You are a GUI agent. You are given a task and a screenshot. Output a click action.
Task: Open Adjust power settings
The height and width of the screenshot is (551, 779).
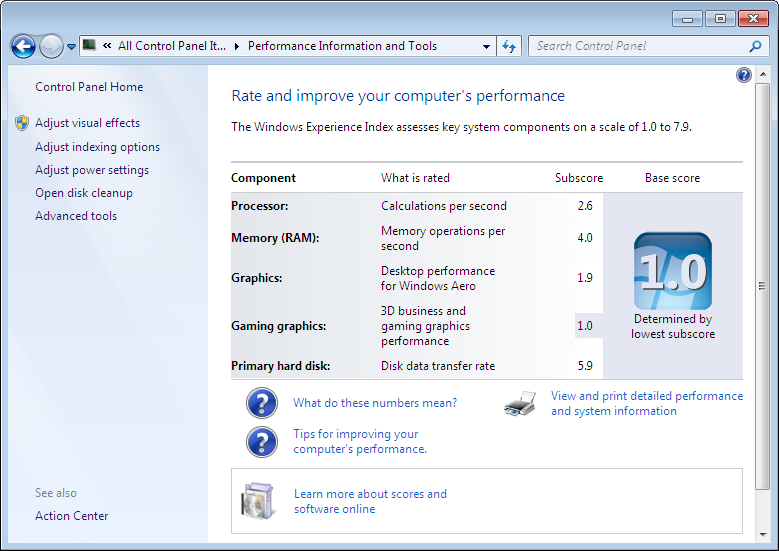coord(92,170)
